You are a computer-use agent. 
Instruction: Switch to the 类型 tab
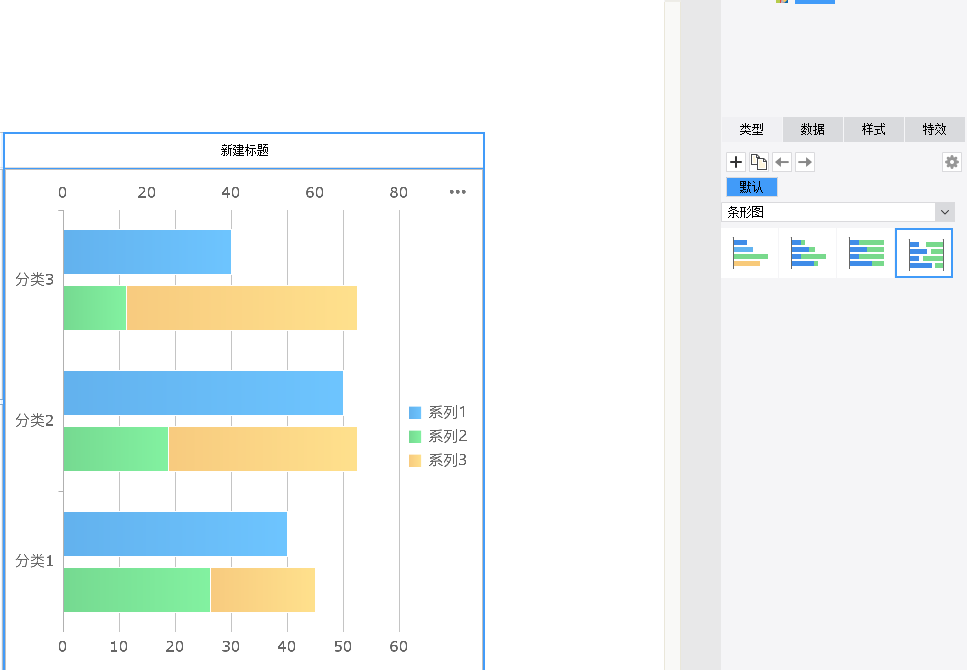pyautogui.click(x=752, y=130)
